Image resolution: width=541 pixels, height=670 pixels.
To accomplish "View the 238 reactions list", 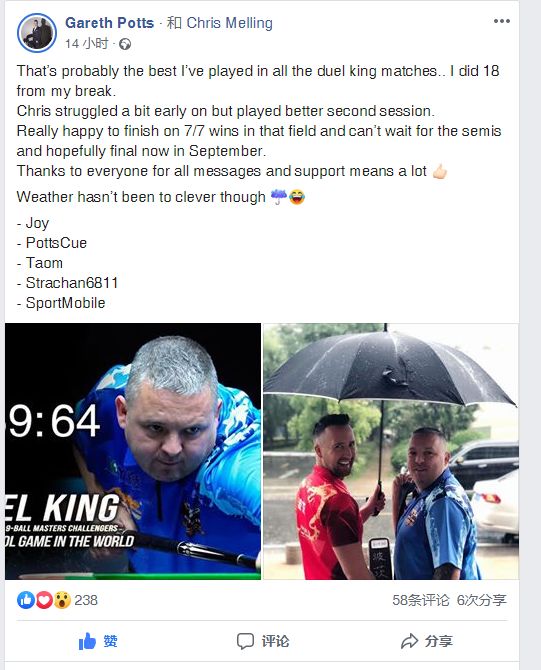I will [x=86, y=600].
